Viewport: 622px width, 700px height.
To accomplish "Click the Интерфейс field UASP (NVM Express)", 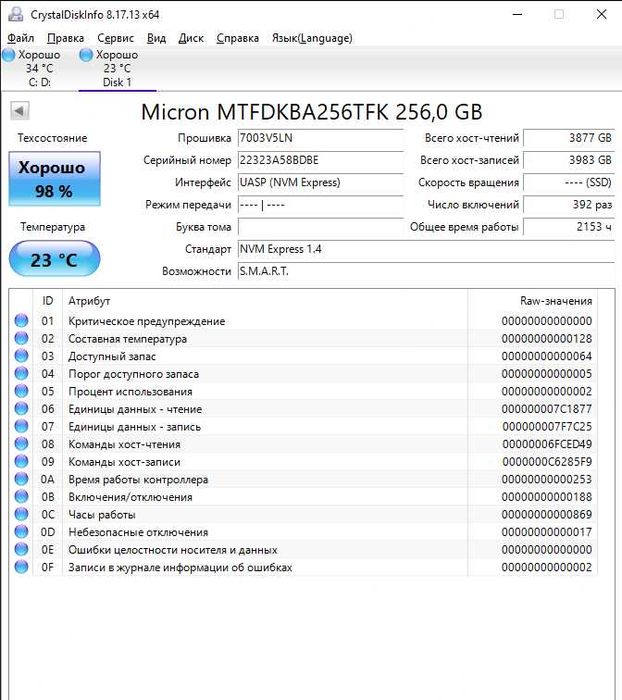I will coord(321,183).
